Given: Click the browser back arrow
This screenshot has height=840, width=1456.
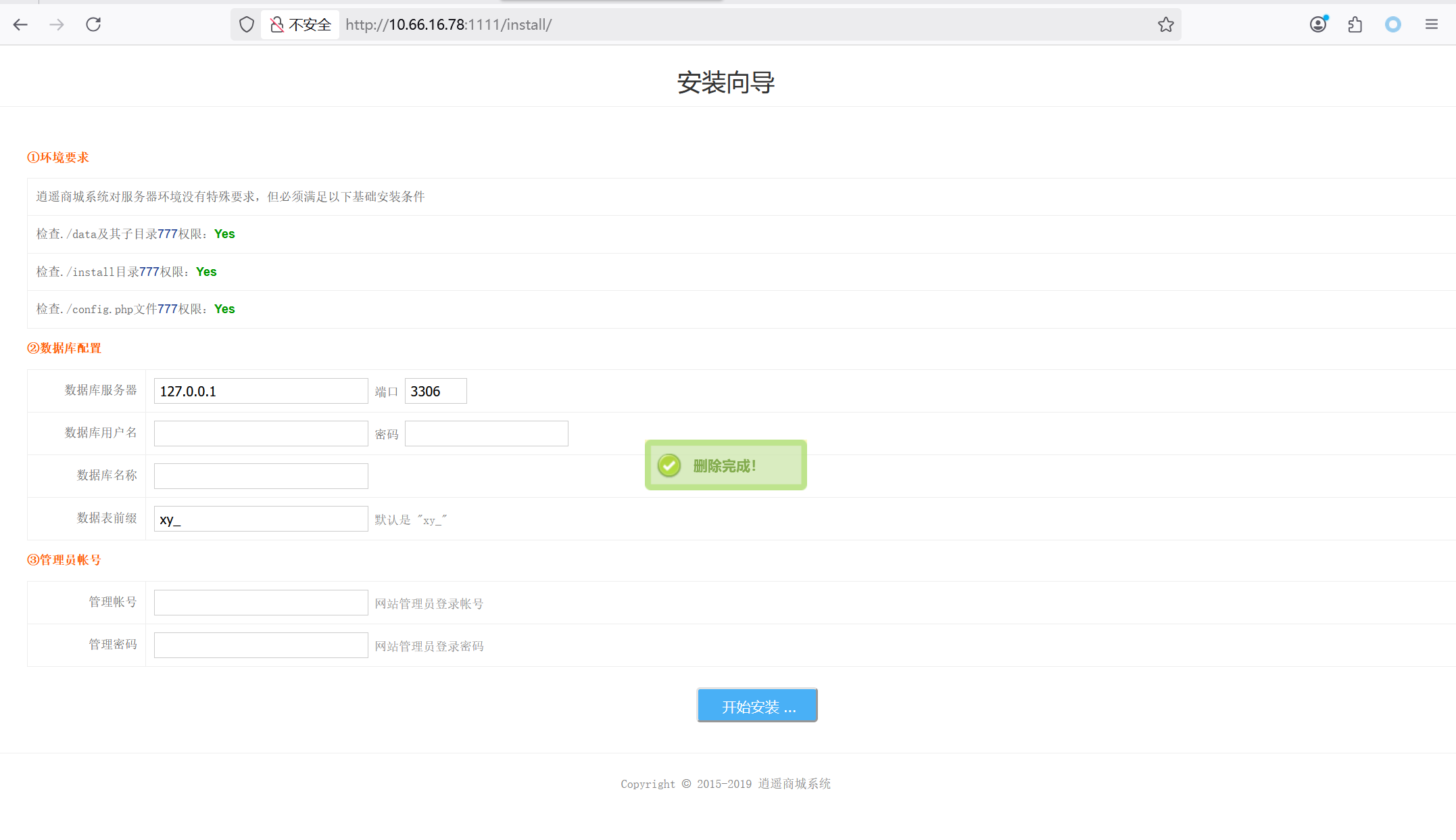Looking at the screenshot, I should pyautogui.click(x=20, y=25).
